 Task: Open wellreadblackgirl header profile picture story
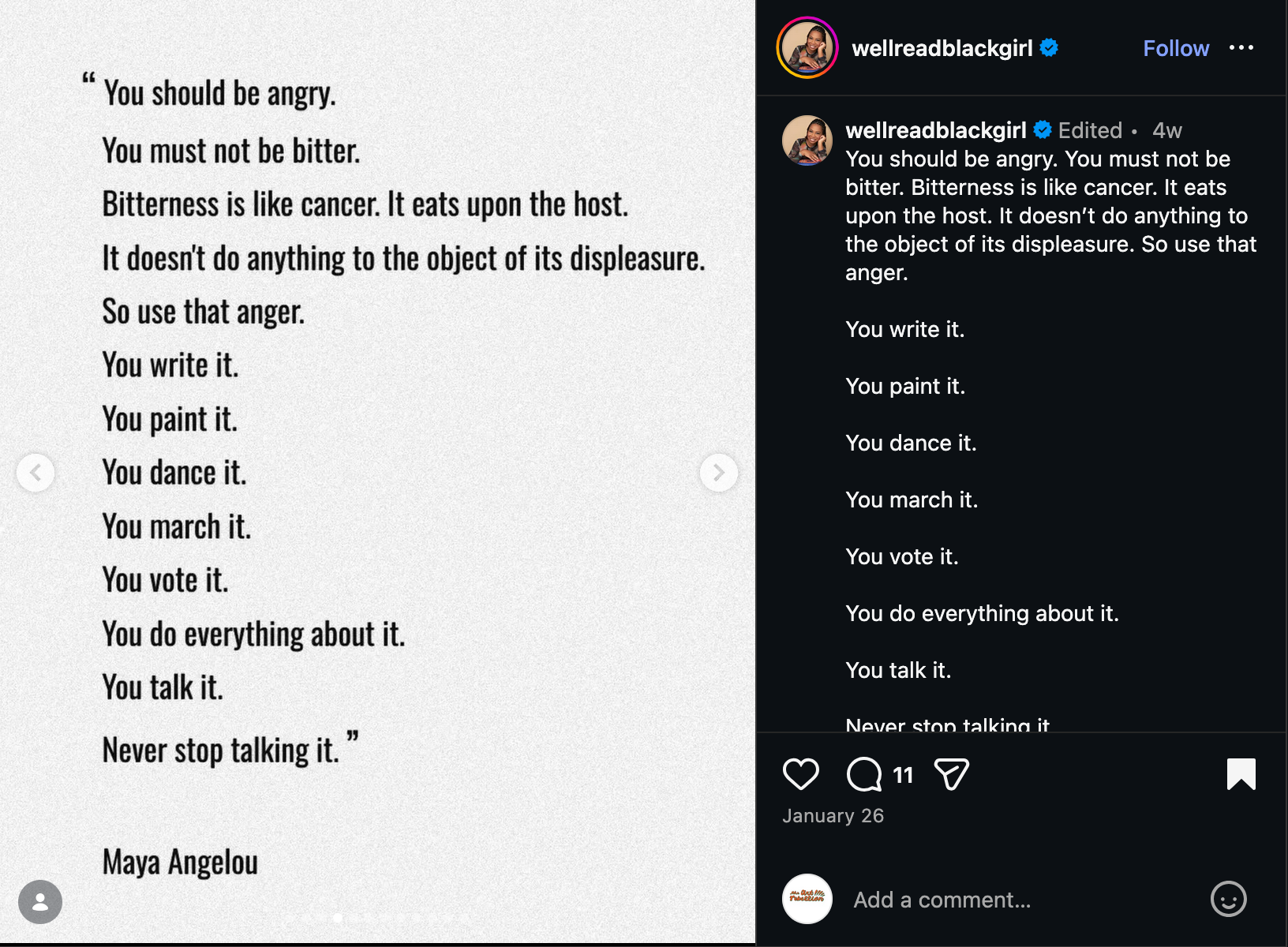point(807,48)
